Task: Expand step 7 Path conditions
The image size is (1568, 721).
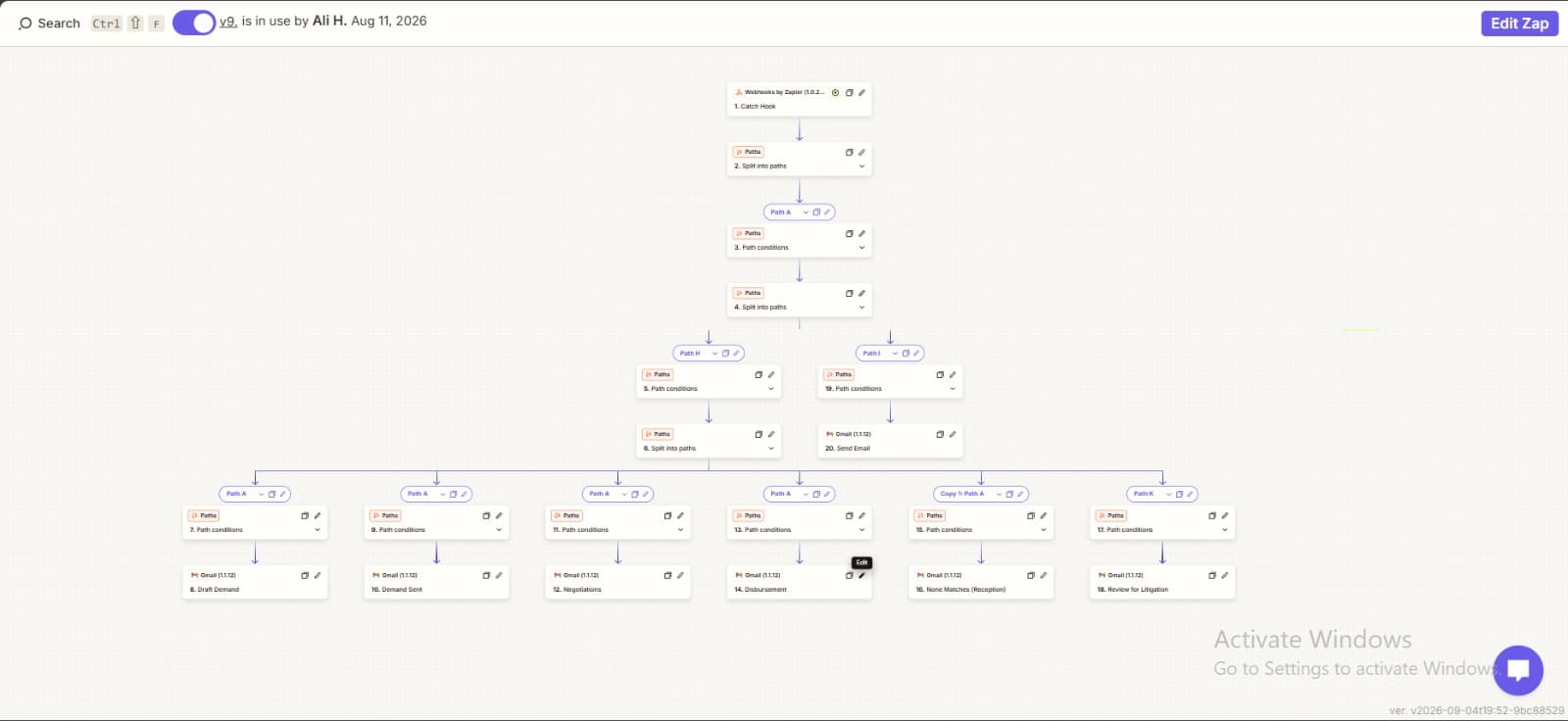Action: [318, 530]
